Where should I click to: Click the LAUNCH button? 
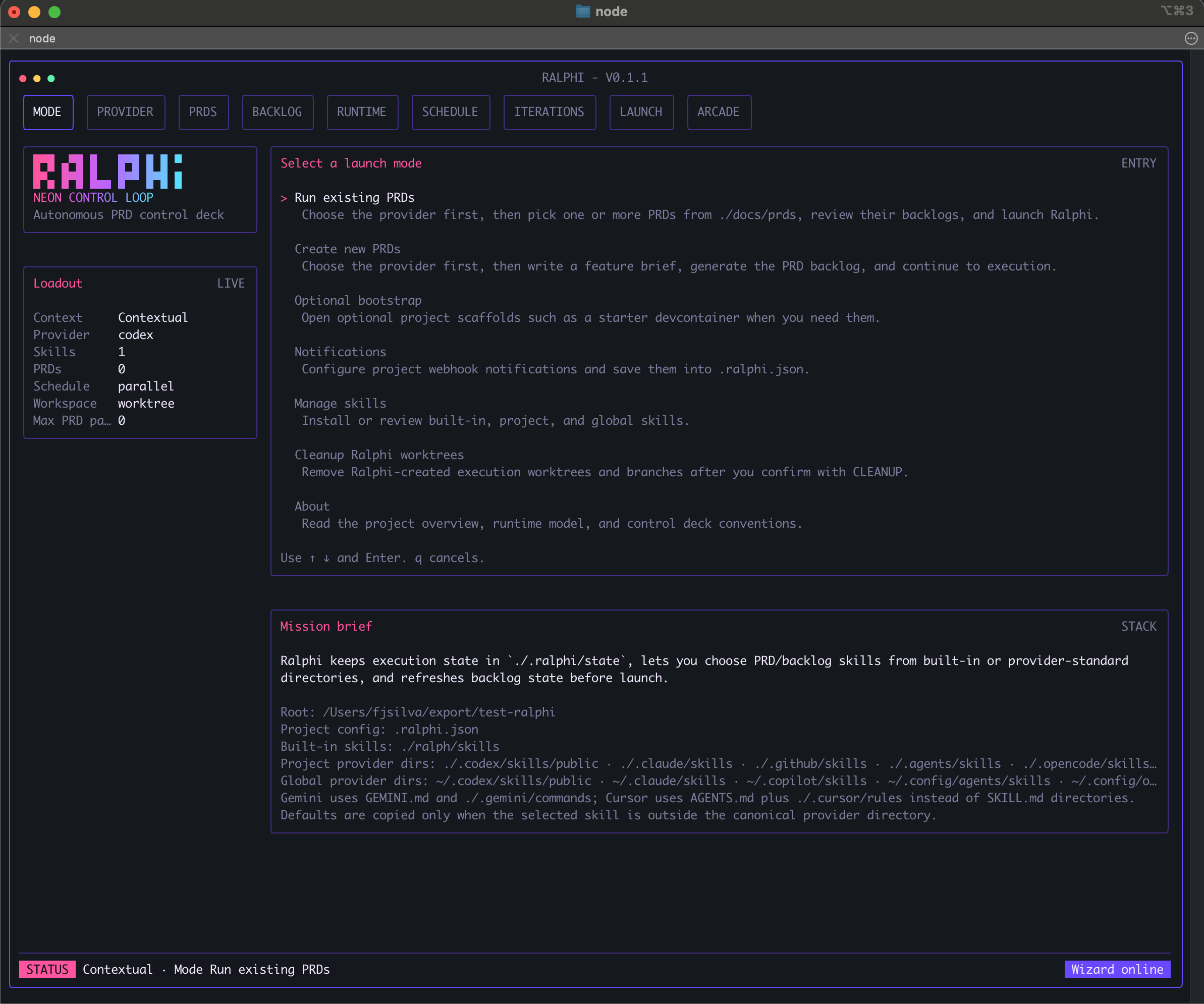point(641,112)
